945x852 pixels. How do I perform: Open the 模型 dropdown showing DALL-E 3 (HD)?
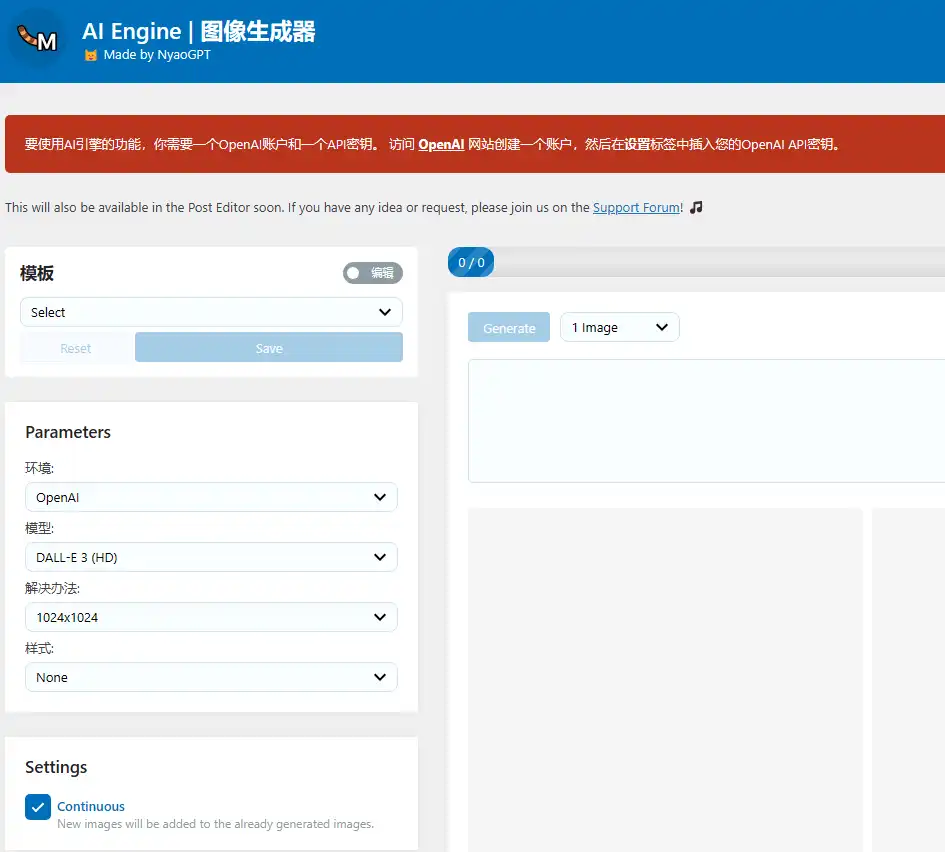point(210,557)
